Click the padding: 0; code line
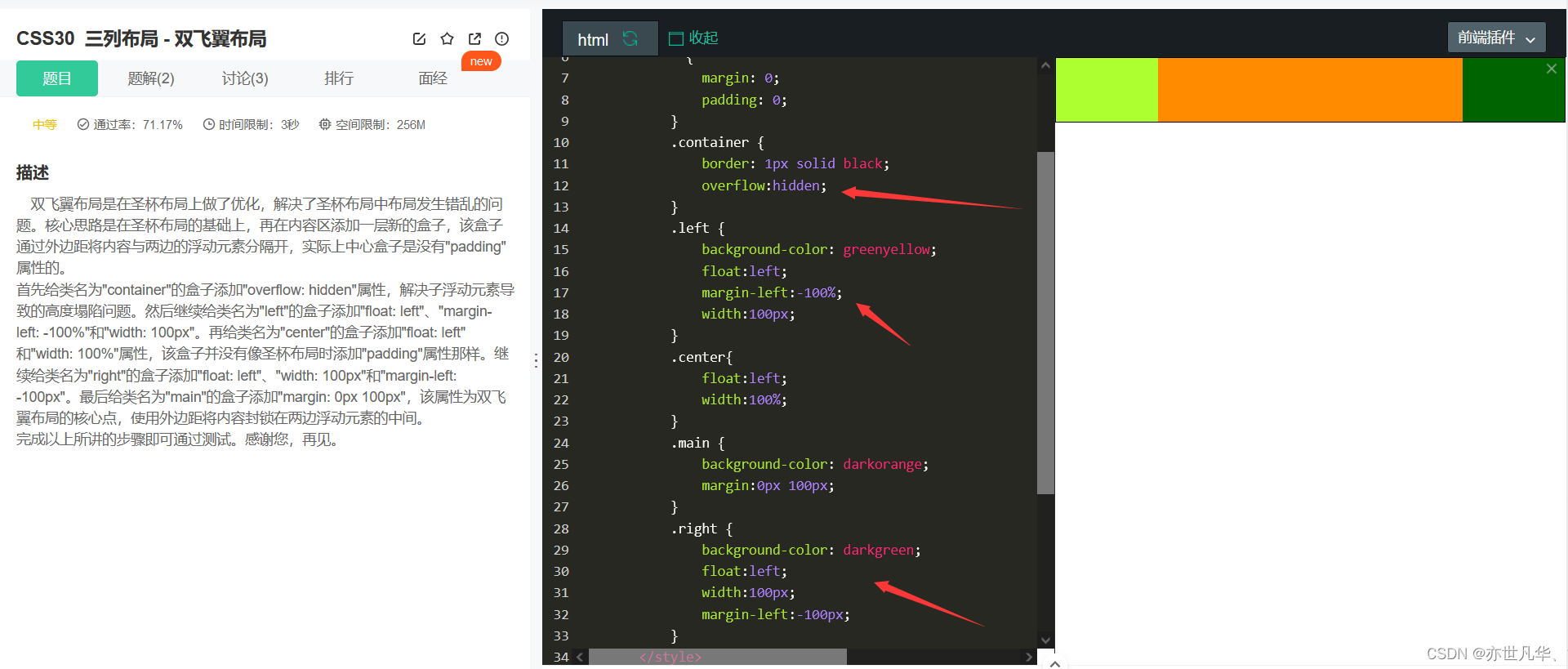This screenshot has width=1568, height=669. pos(744,100)
